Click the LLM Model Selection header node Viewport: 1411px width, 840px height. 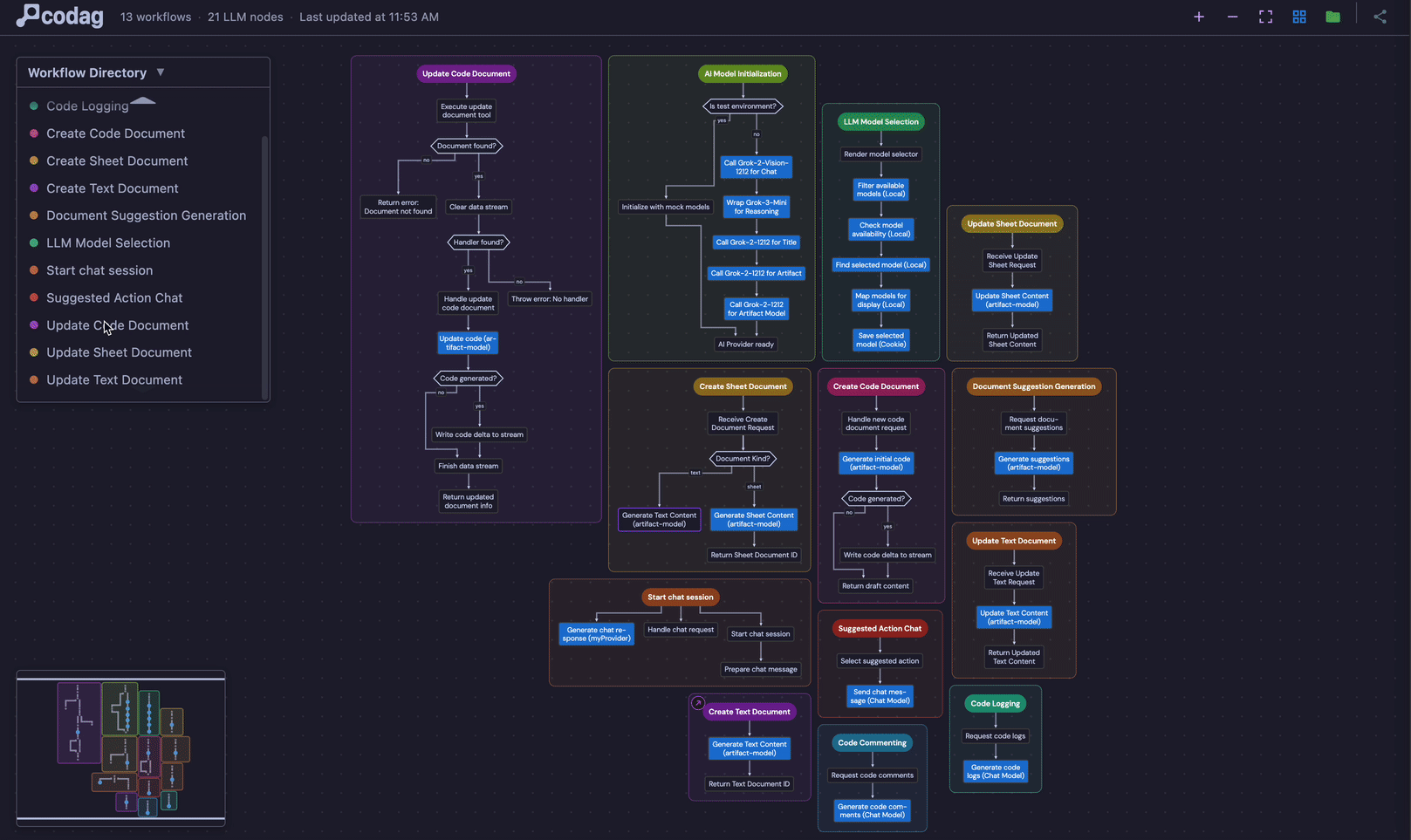(880, 122)
